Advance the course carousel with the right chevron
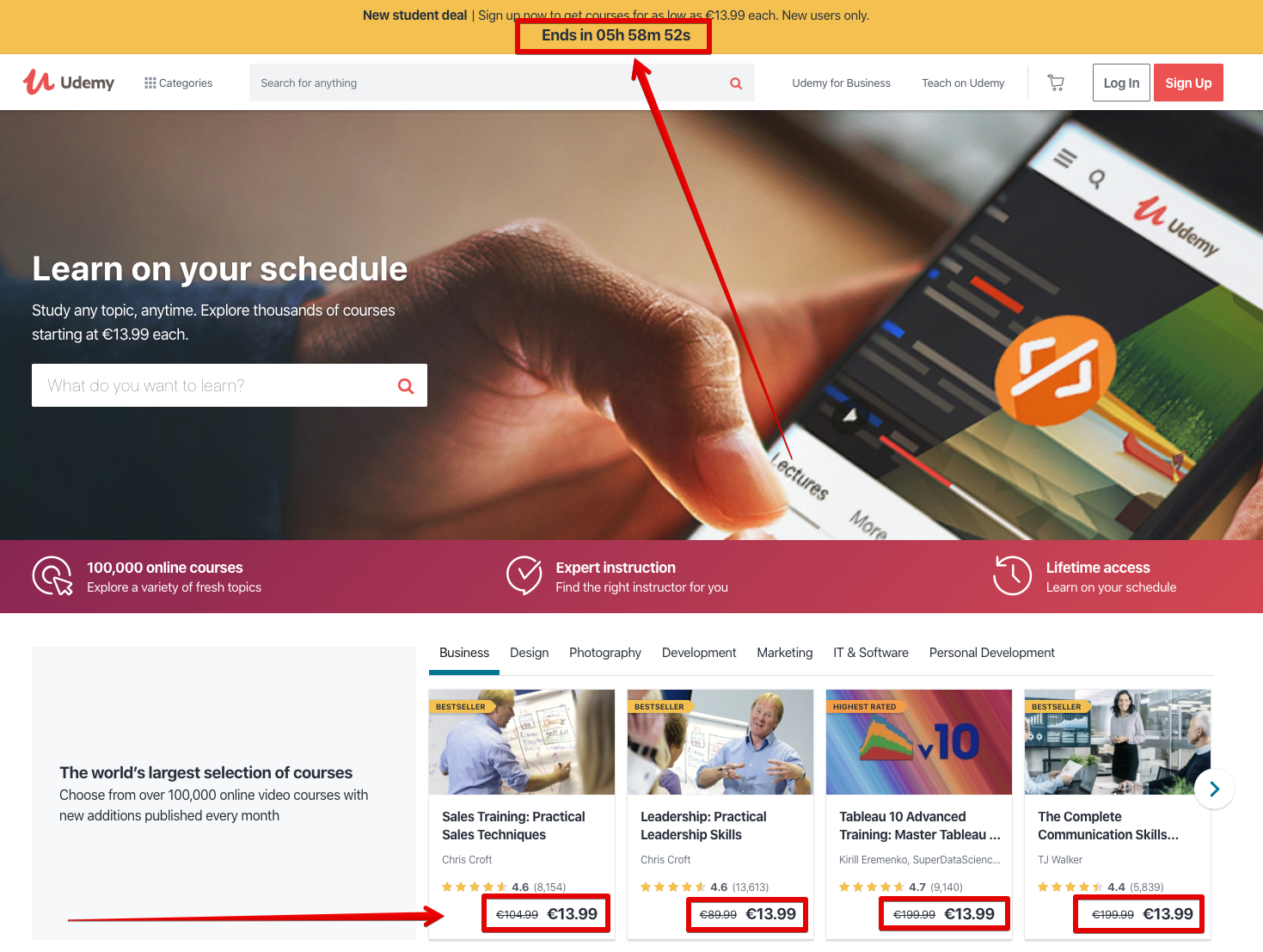This screenshot has height=952, width=1263. (x=1214, y=789)
